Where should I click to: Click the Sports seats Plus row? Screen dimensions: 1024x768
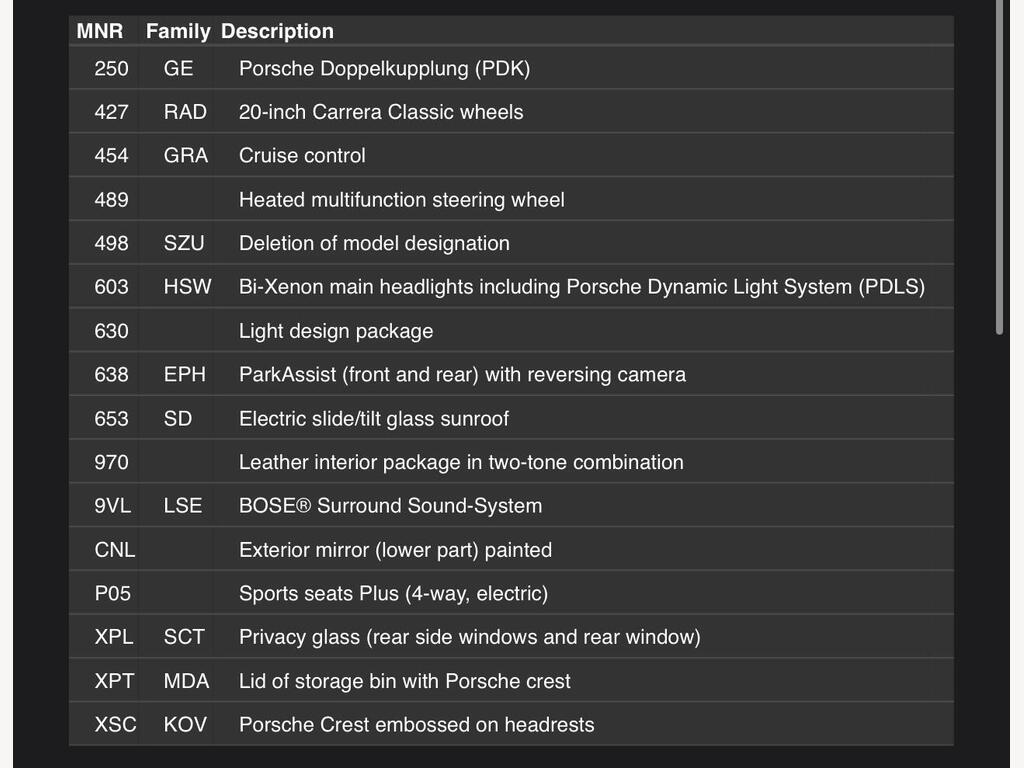coord(511,593)
